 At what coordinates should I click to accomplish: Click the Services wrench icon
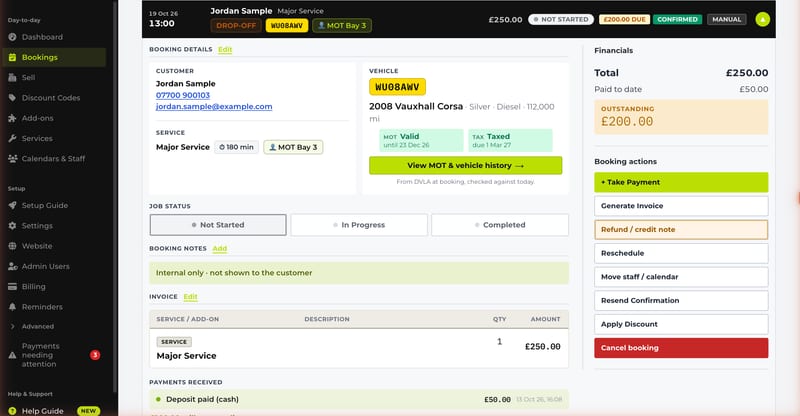point(13,138)
